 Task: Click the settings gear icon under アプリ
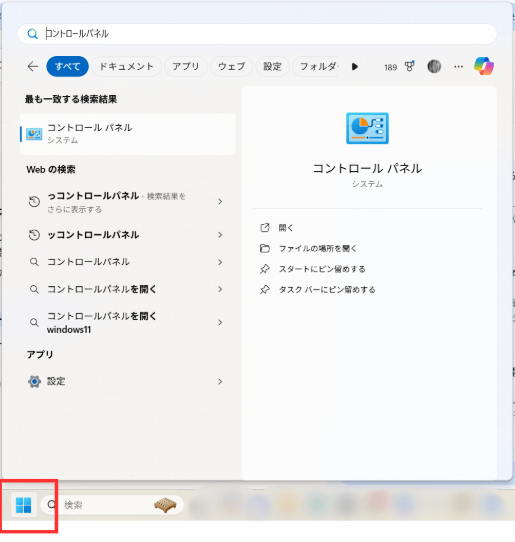[34, 382]
